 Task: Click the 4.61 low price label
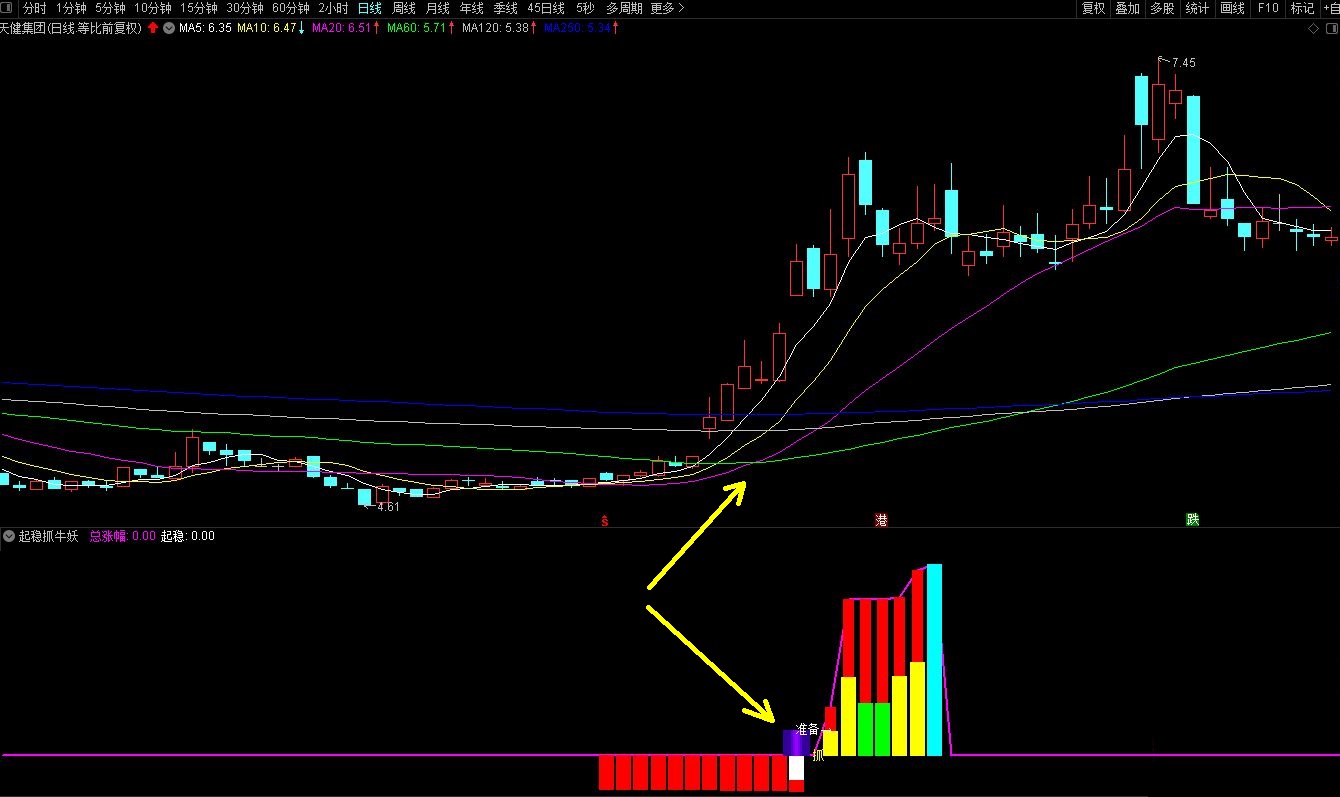pyautogui.click(x=388, y=507)
